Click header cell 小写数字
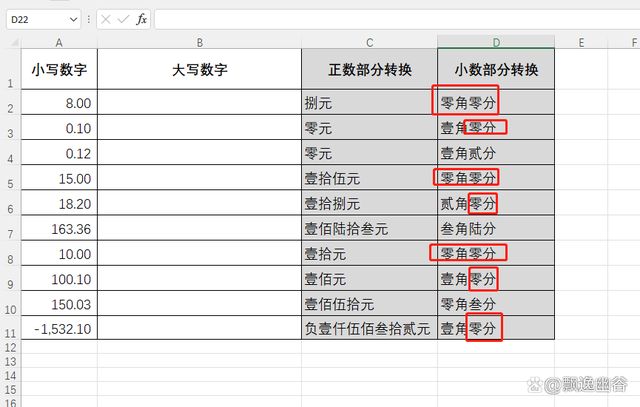This screenshot has width=640, height=407. coord(59,69)
